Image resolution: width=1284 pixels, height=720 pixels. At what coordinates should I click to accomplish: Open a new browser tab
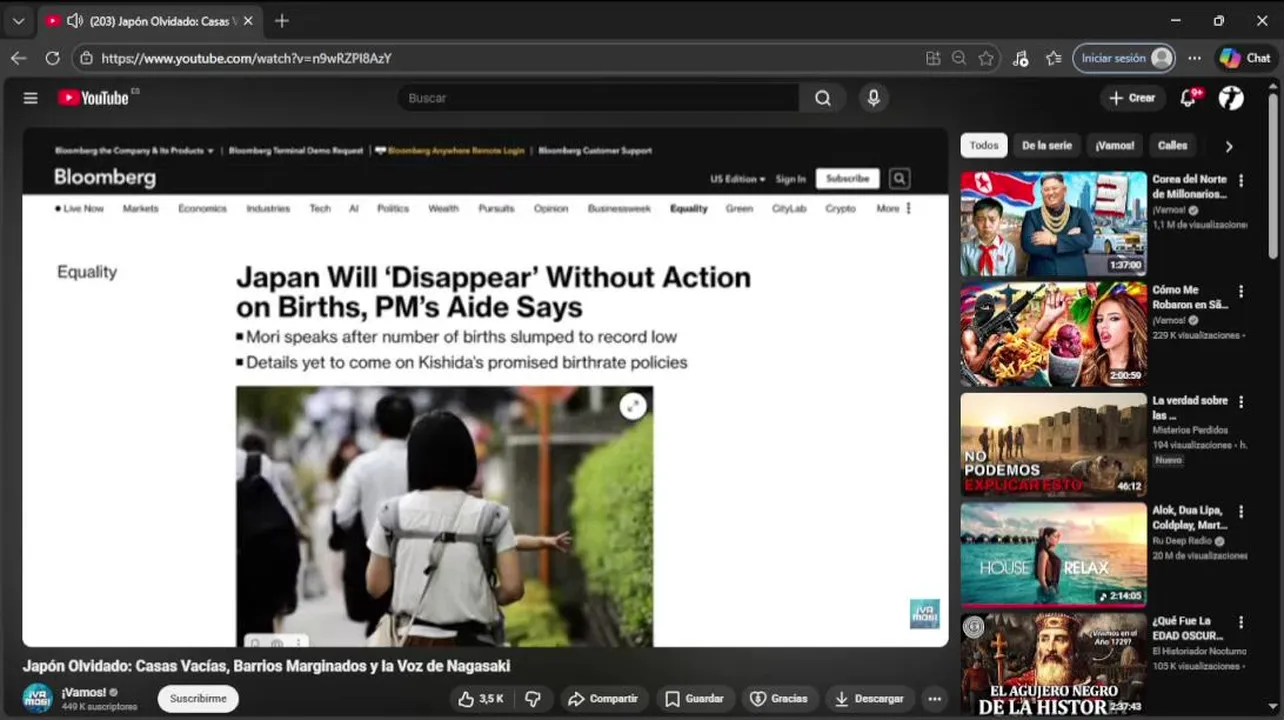[x=282, y=21]
